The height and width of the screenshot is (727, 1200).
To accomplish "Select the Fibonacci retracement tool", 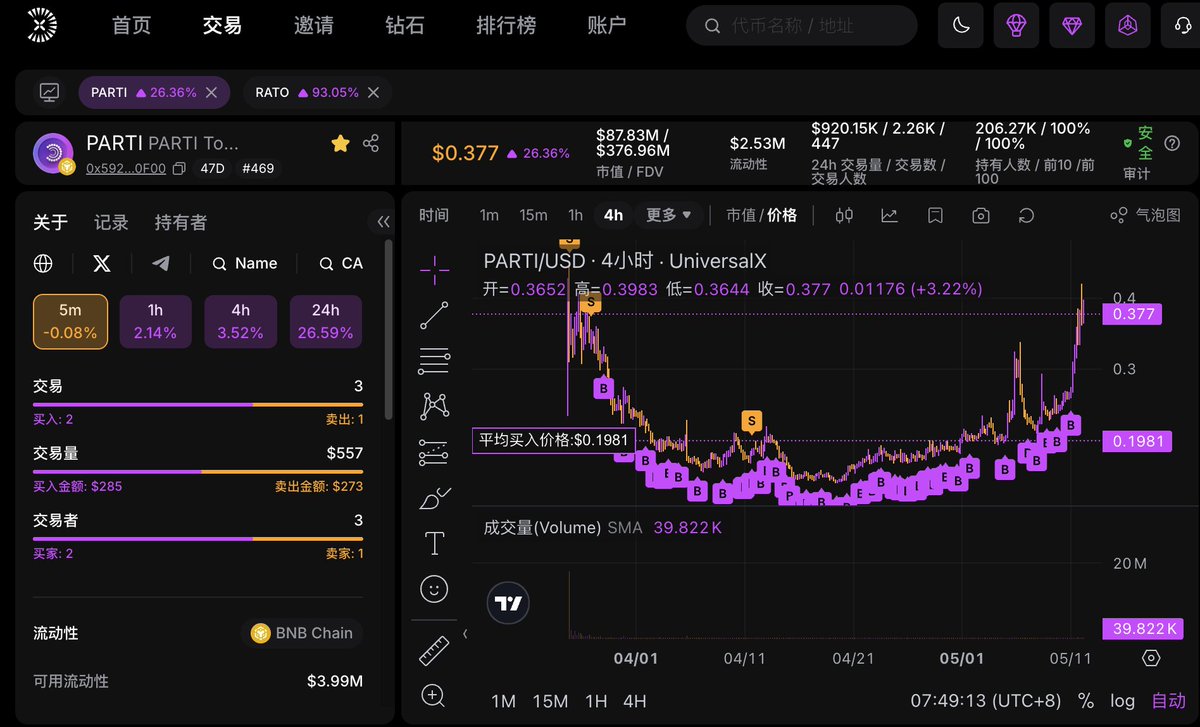I will [434, 360].
